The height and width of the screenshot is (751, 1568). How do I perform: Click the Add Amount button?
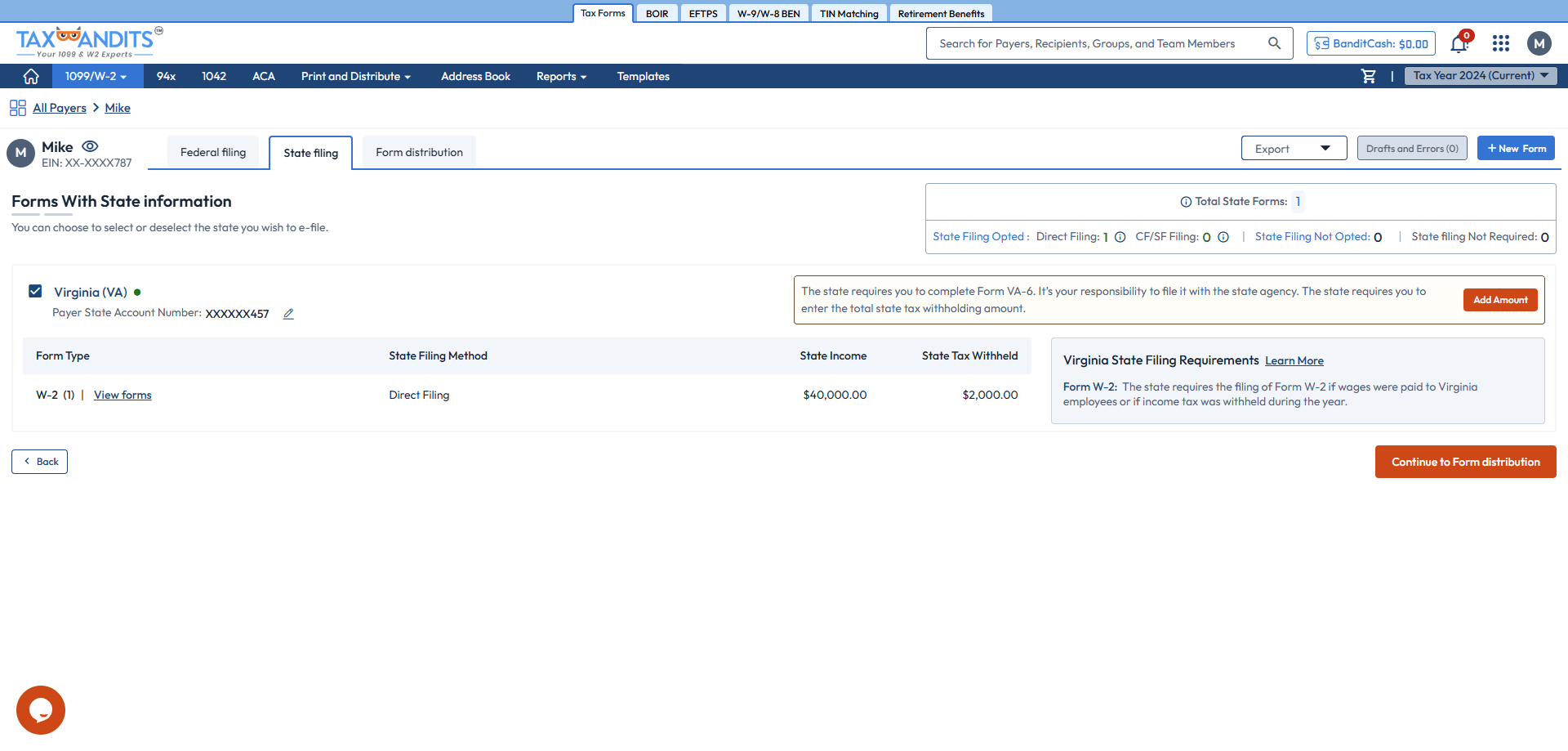tap(1500, 300)
